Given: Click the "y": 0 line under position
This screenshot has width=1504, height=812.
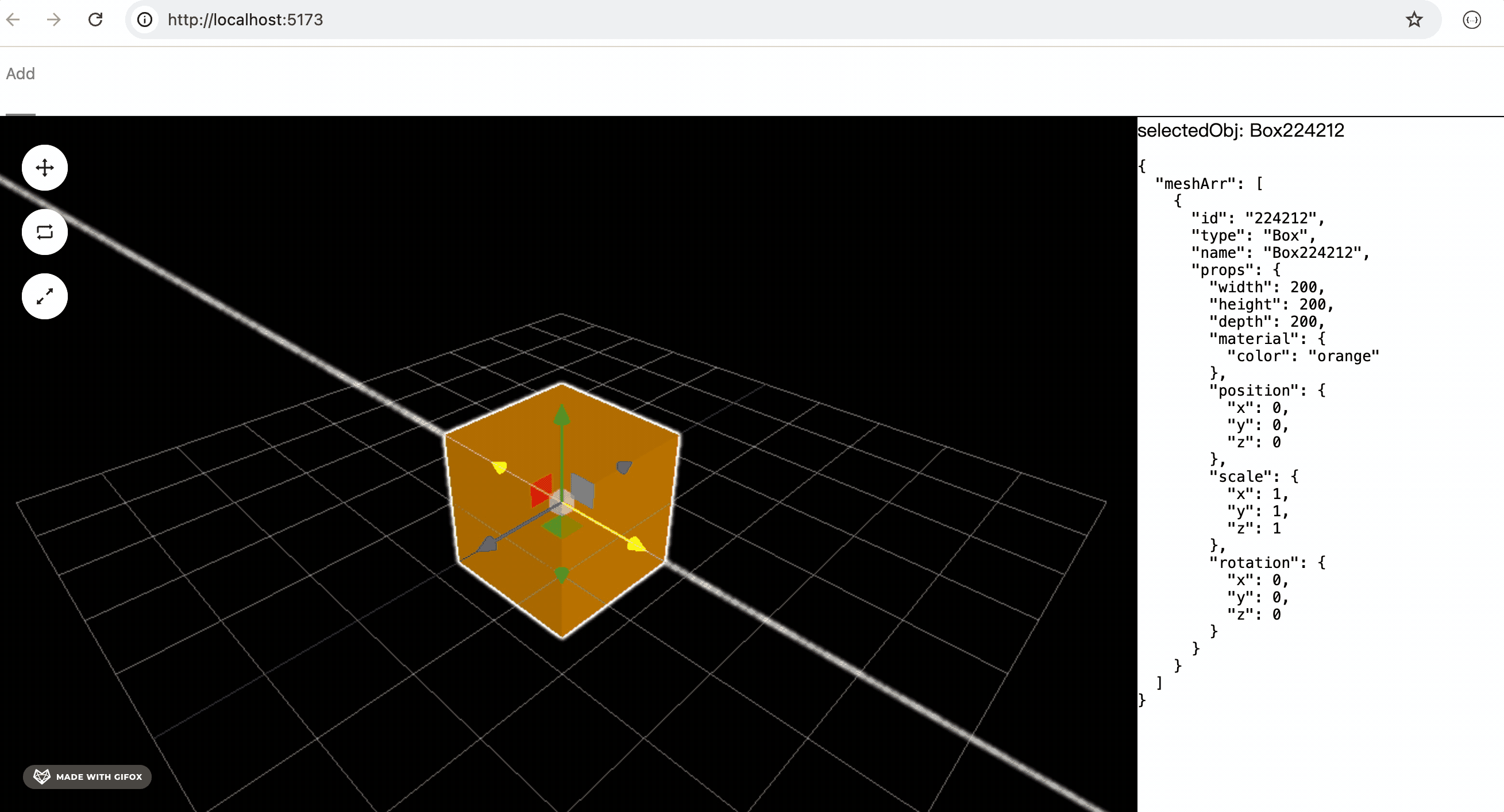Looking at the screenshot, I should 1257,425.
